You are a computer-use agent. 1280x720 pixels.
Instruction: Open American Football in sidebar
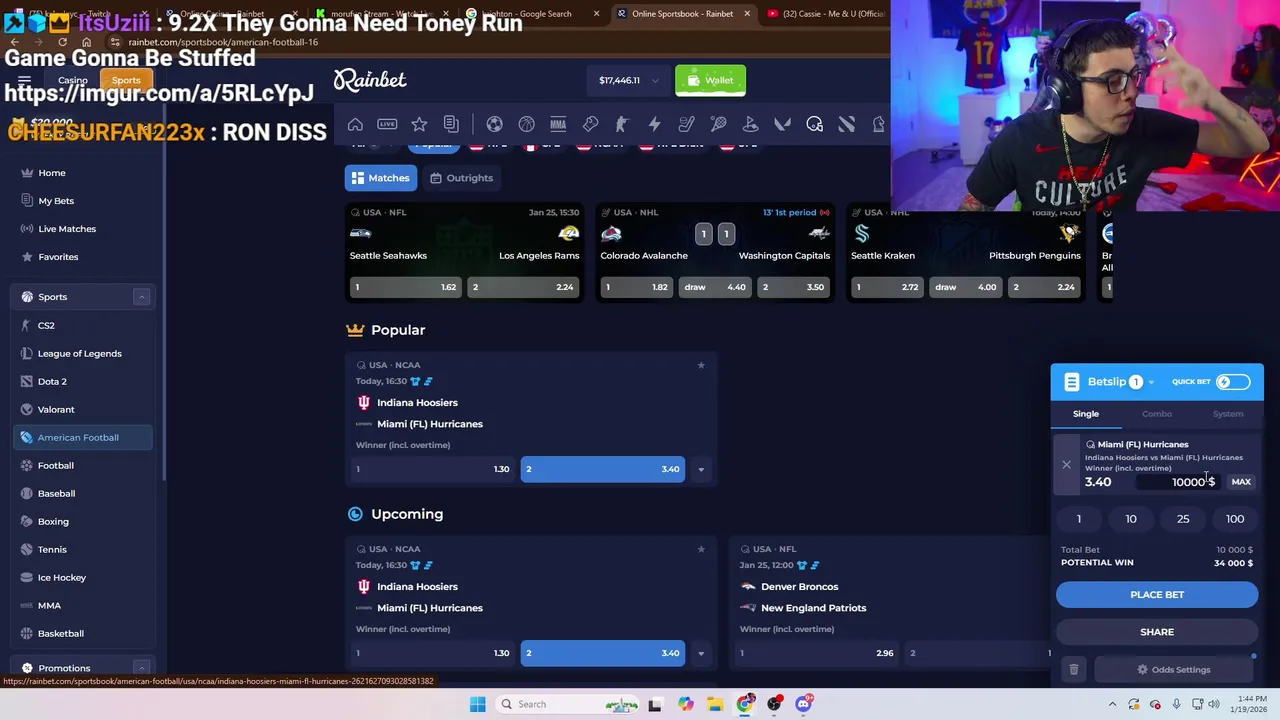[83, 437]
